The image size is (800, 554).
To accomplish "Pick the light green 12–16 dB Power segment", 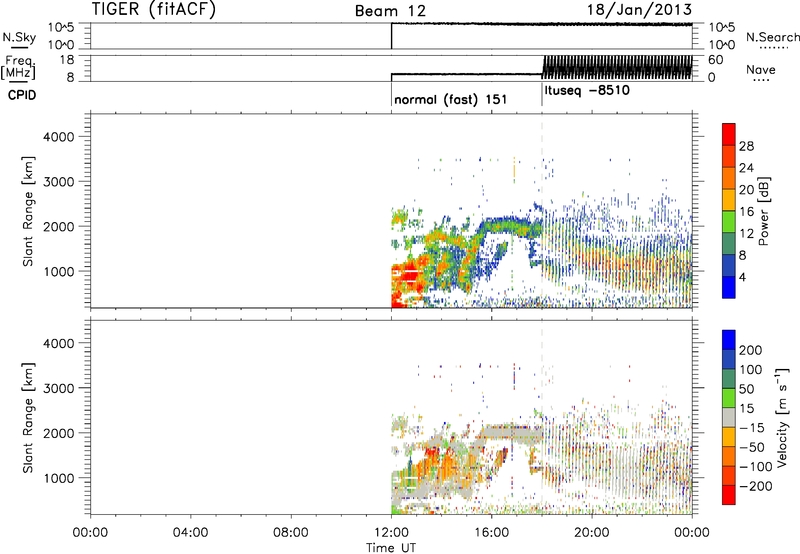I will coord(729,222).
